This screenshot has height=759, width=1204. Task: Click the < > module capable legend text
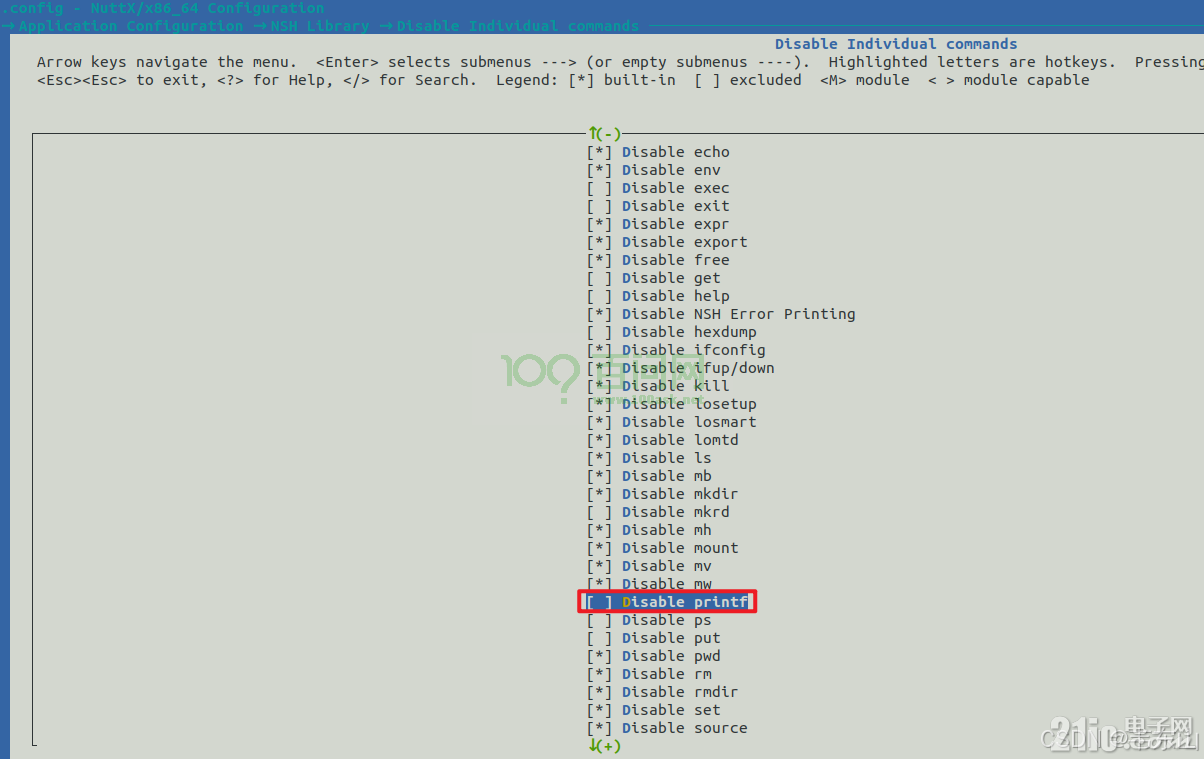[1009, 80]
